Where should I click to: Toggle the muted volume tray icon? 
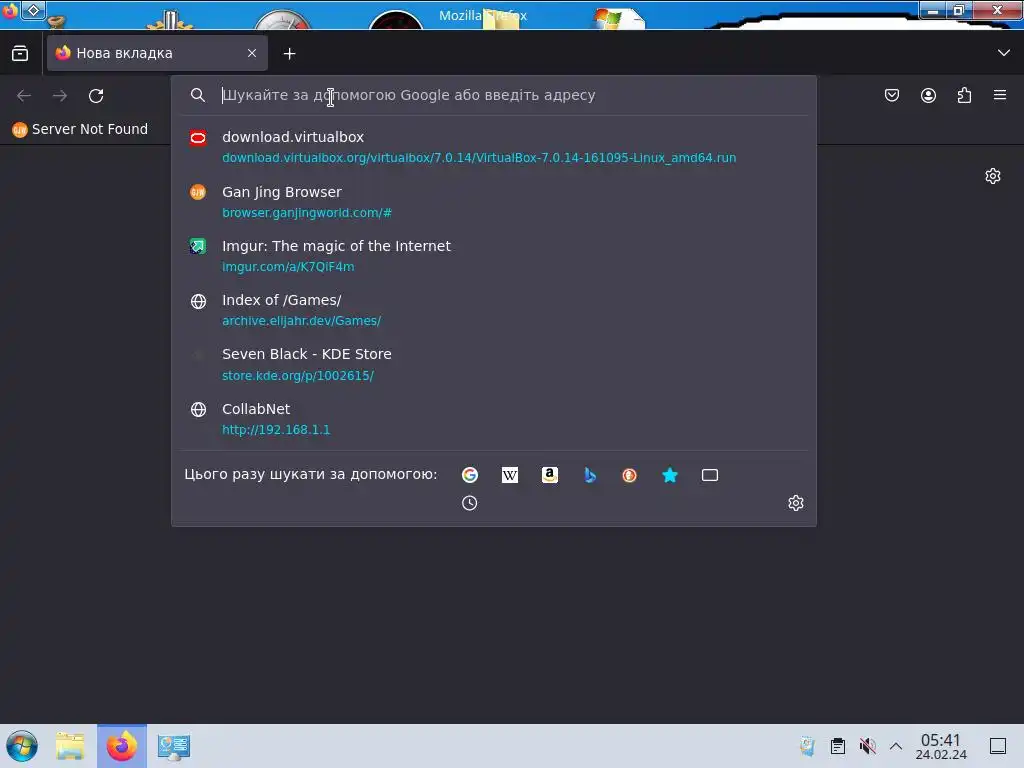[867, 746]
